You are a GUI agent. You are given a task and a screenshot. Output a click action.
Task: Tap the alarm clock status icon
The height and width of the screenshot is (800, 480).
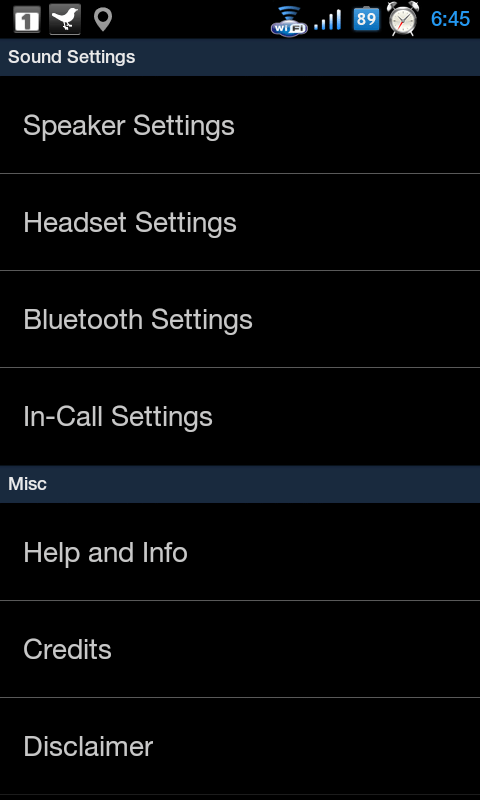(403, 19)
